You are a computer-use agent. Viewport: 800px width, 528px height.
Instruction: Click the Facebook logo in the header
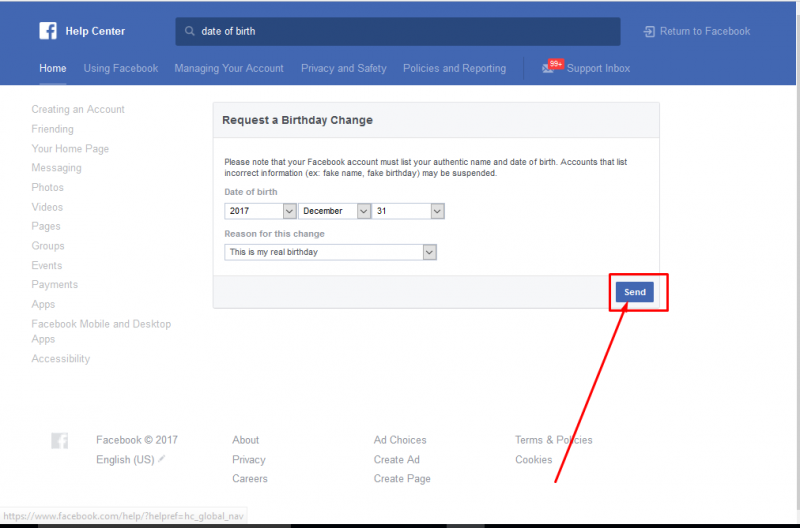point(48,31)
